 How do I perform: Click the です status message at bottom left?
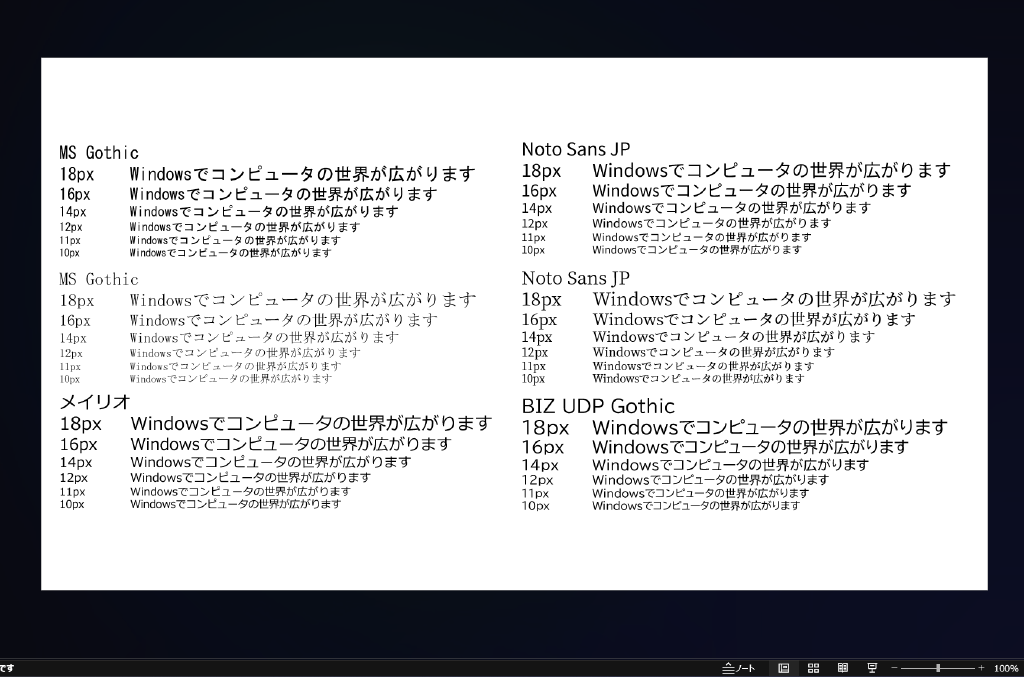tap(7, 668)
